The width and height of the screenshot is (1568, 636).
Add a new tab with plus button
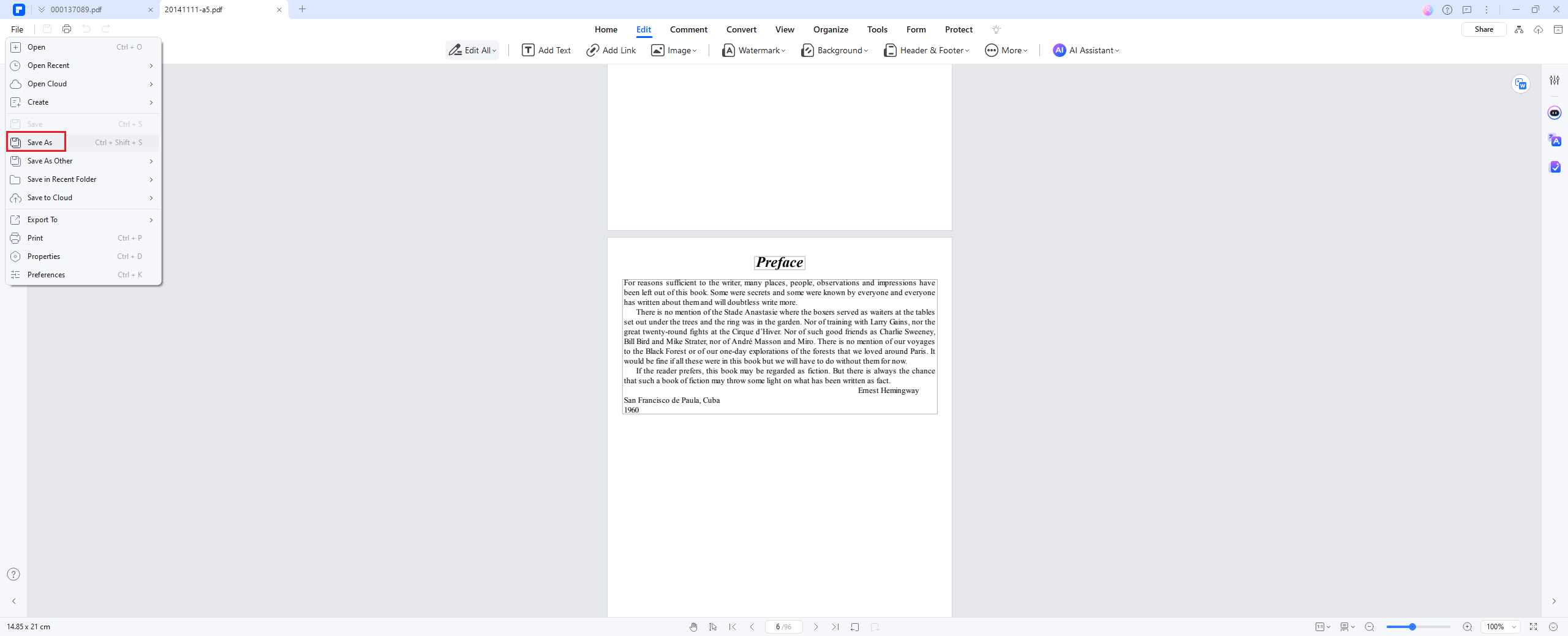click(x=302, y=9)
